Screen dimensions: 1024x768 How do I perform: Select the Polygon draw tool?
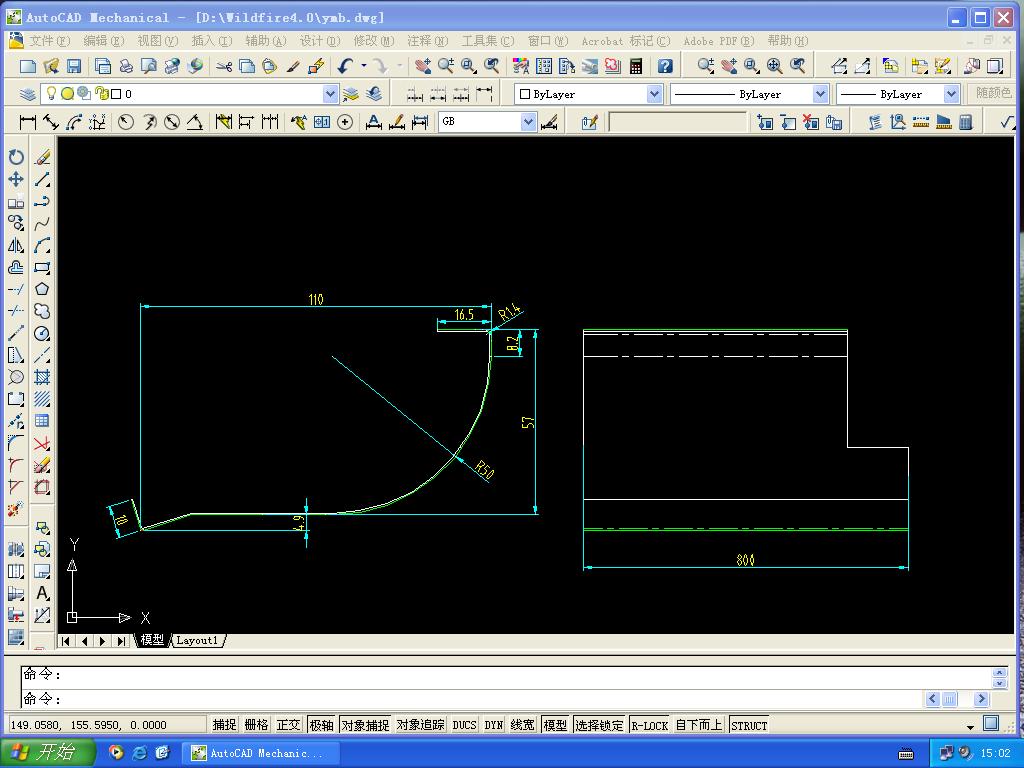click(42, 289)
